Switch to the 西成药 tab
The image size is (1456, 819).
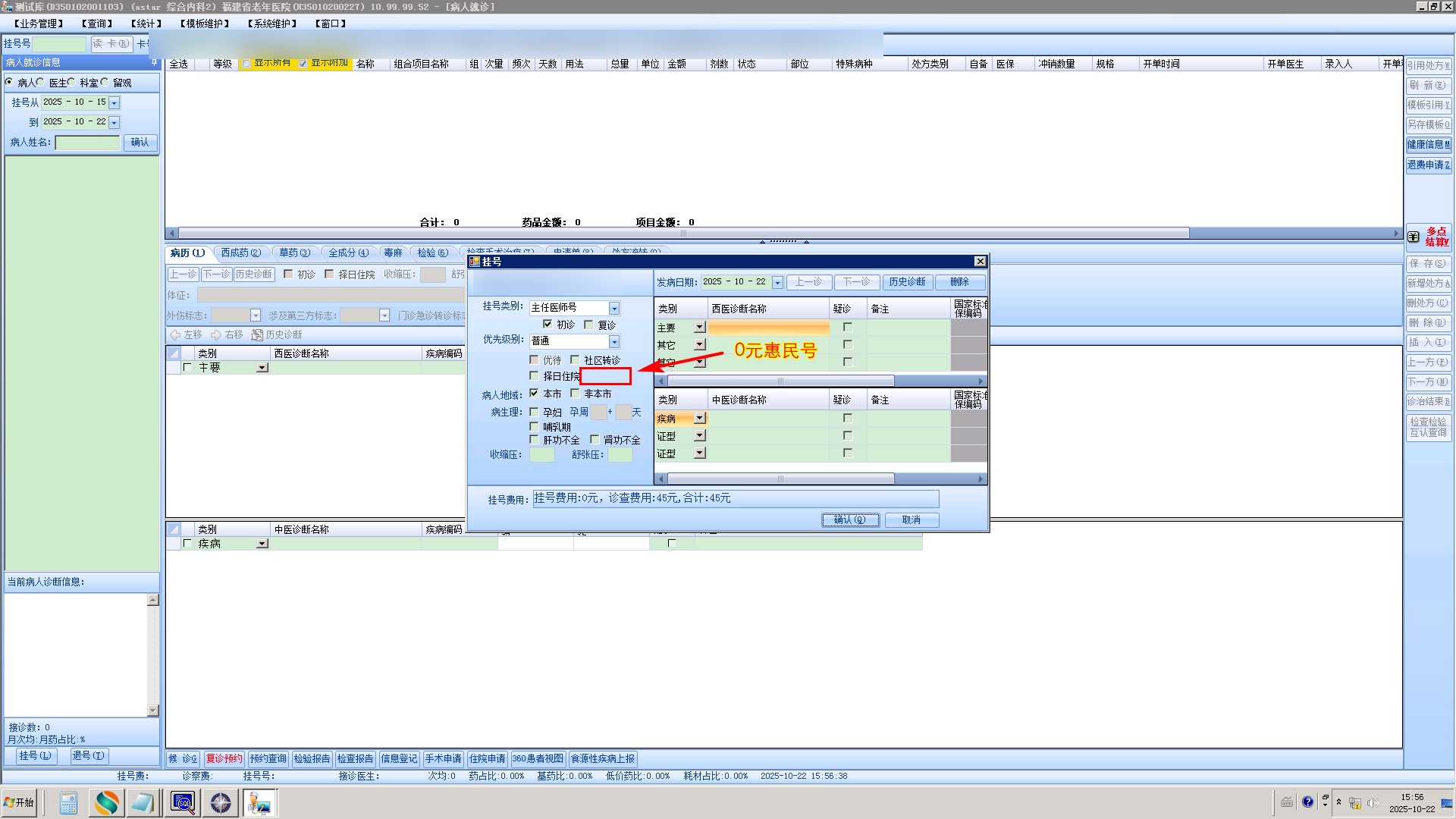(240, 253)
